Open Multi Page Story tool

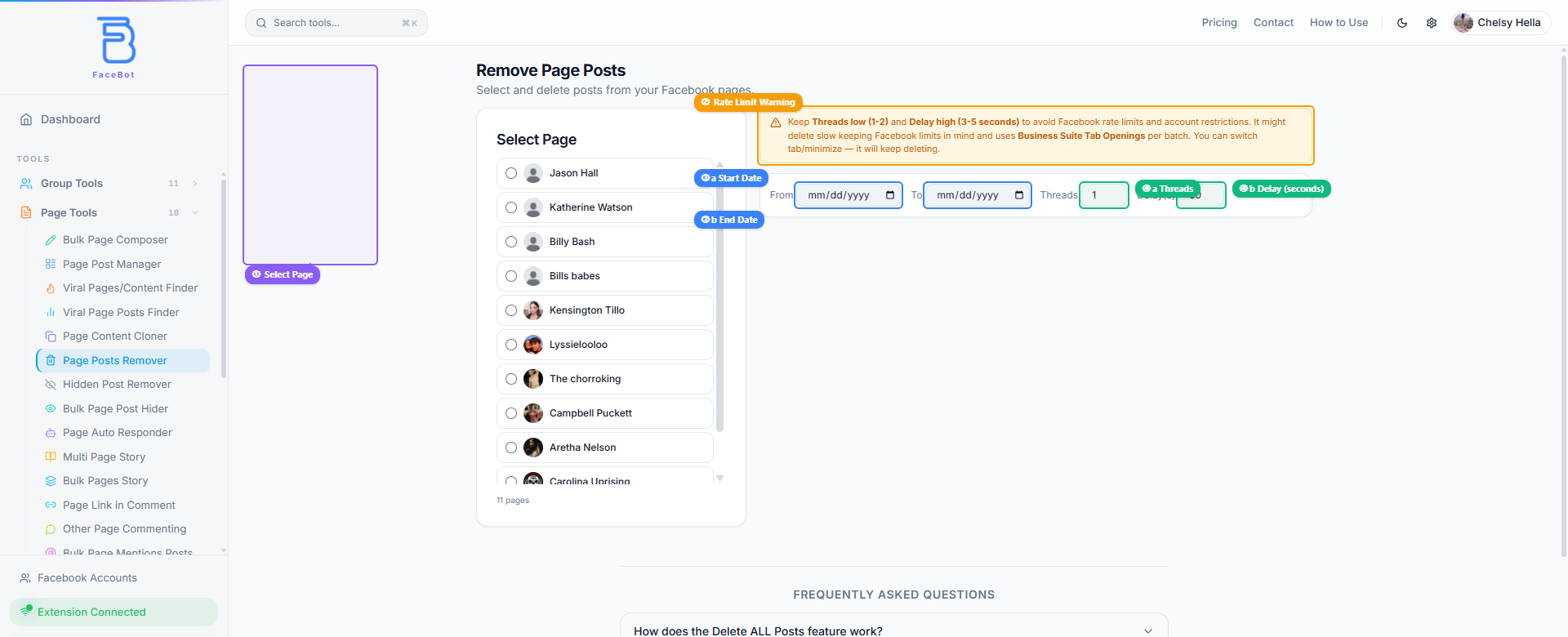(x=122, y=457)
